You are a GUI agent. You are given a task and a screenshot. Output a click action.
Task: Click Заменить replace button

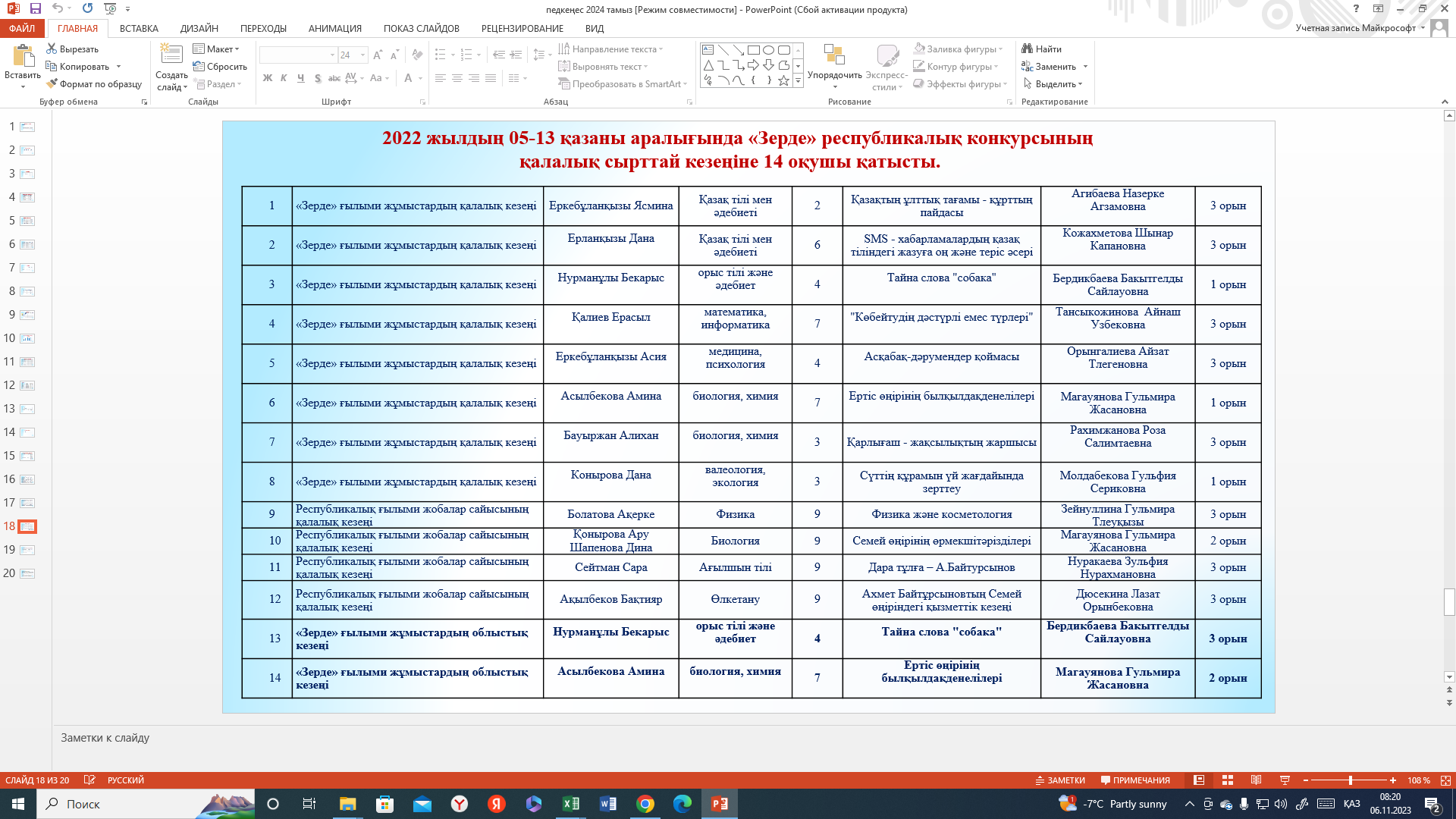pos(1054,67)
